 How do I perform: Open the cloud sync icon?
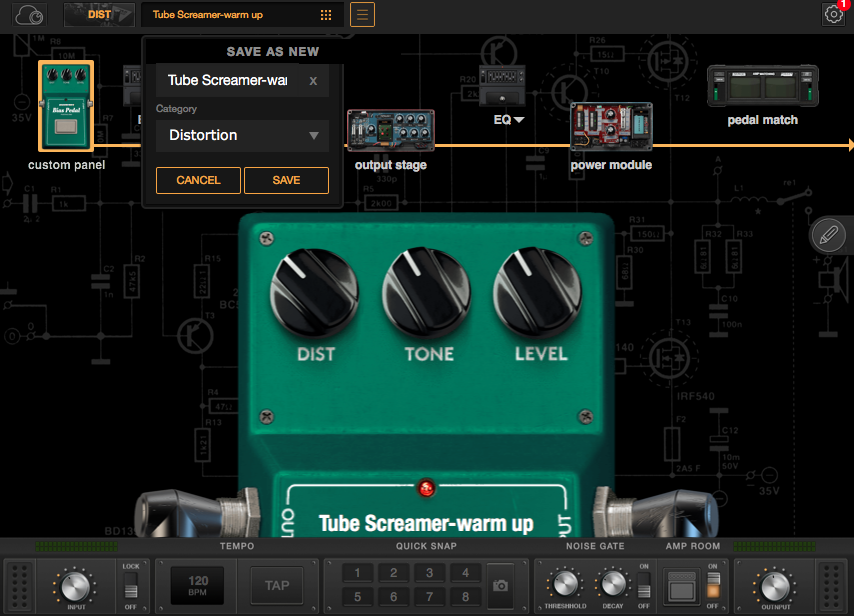click(x=31, y=15)
